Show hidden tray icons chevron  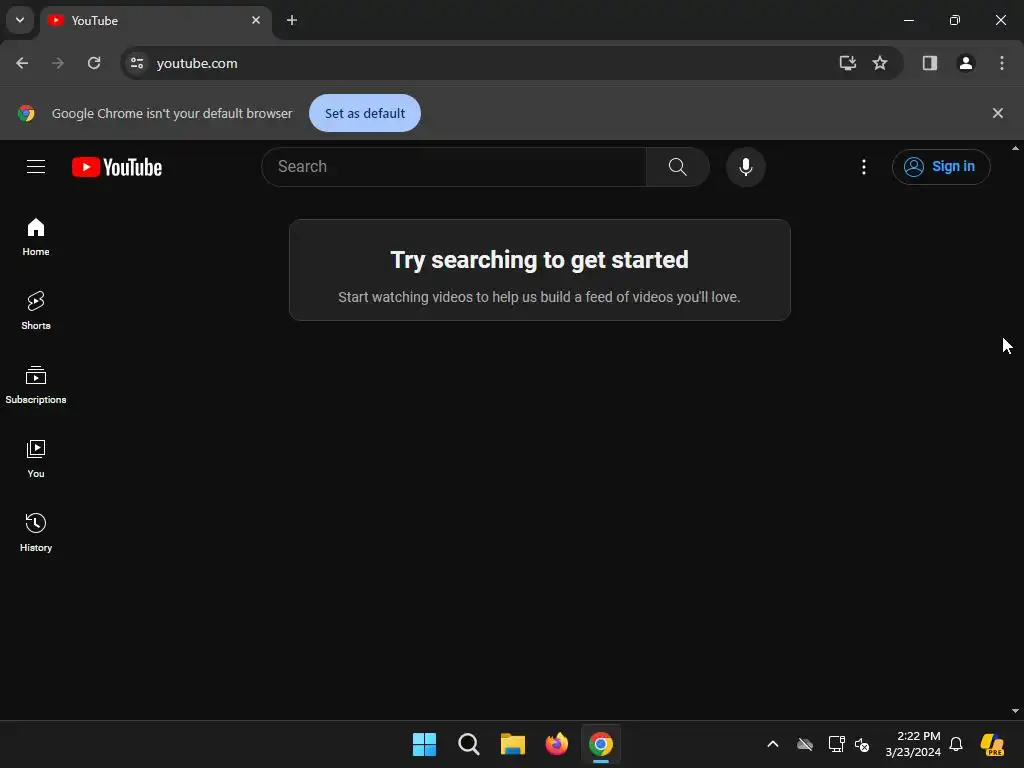point(772,744)
